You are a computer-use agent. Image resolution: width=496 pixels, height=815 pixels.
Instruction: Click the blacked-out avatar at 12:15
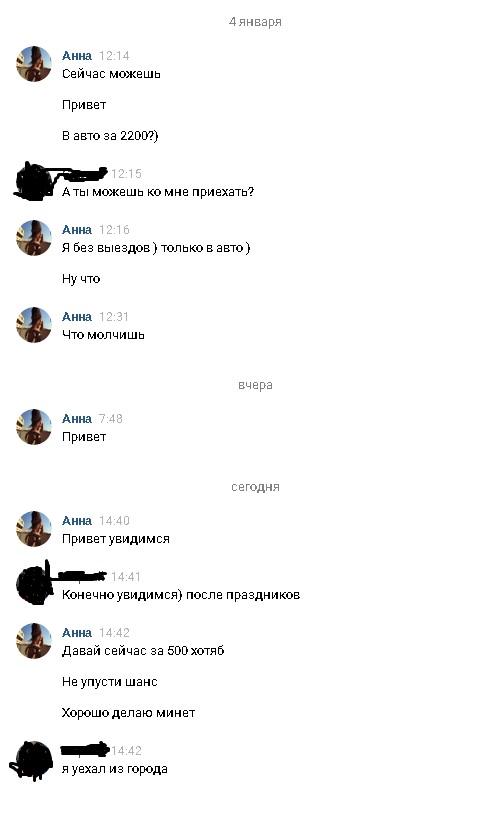[x=34, y=182]
